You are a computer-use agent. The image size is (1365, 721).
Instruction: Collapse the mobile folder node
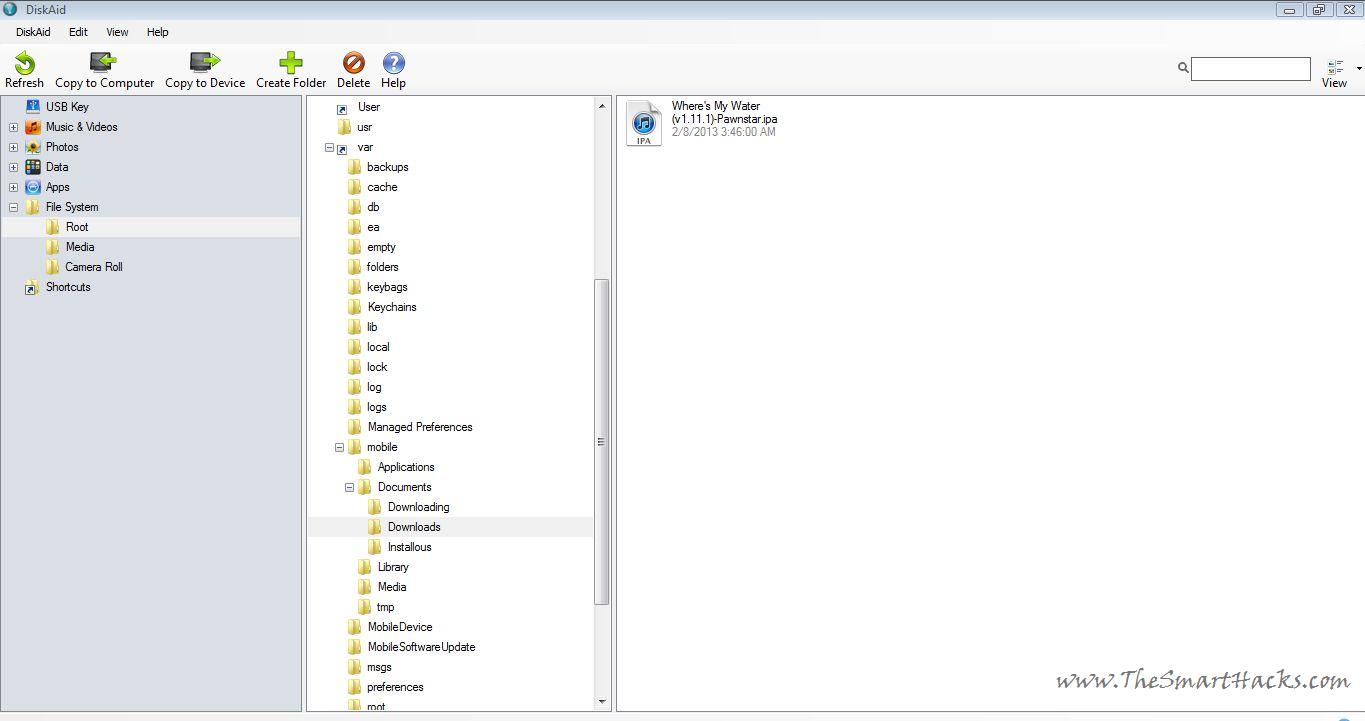[x=339, y=447]
